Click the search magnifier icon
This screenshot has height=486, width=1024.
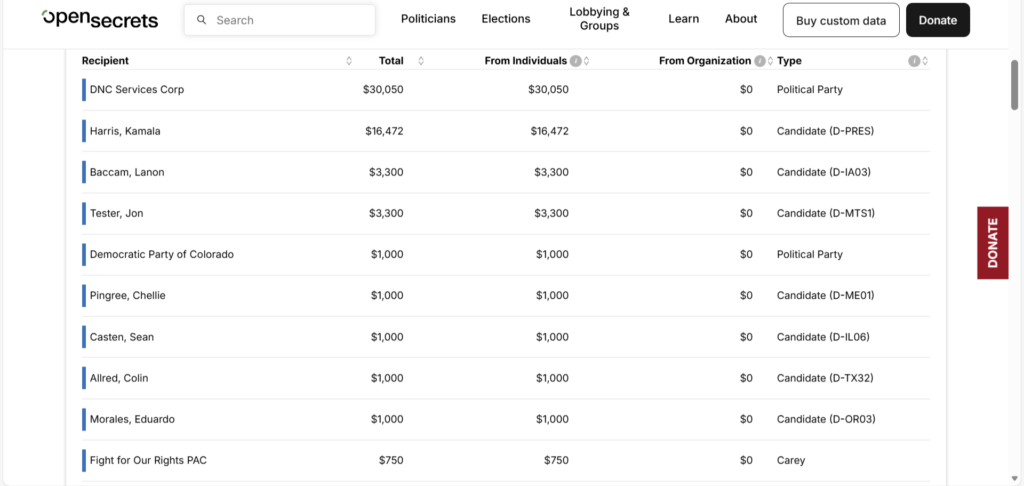point(201,20)
